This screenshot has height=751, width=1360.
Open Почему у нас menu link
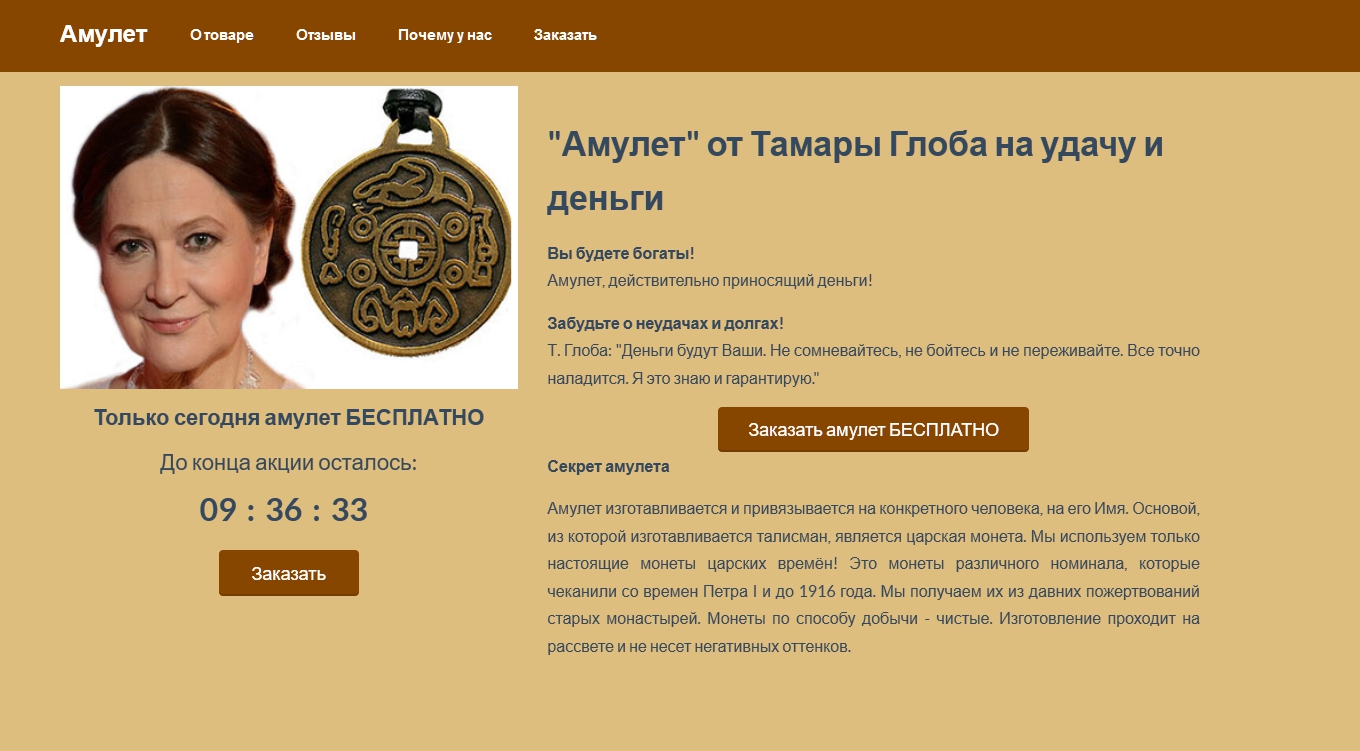(445, 35)
